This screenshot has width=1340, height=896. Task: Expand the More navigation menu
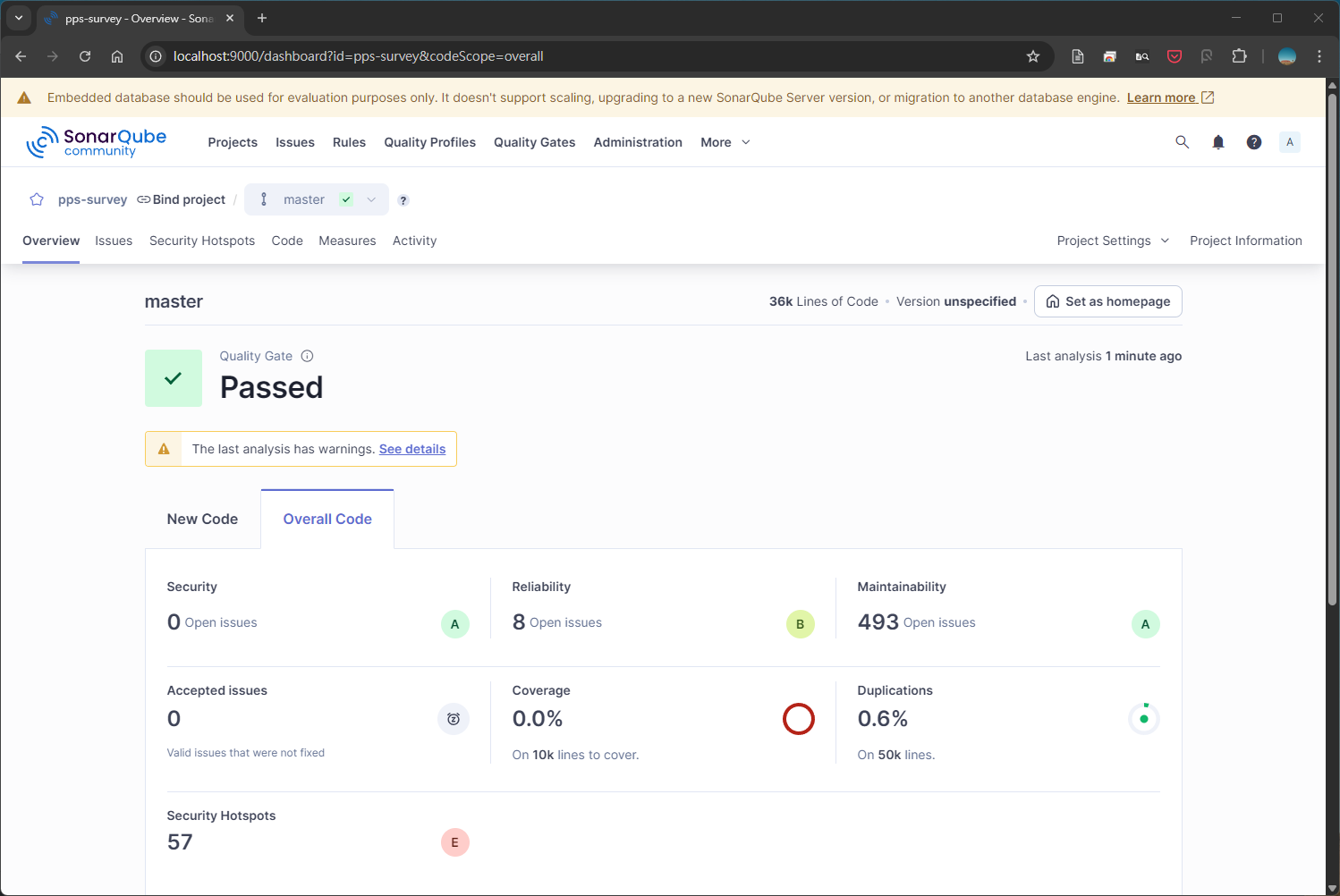tap(725, 142)
